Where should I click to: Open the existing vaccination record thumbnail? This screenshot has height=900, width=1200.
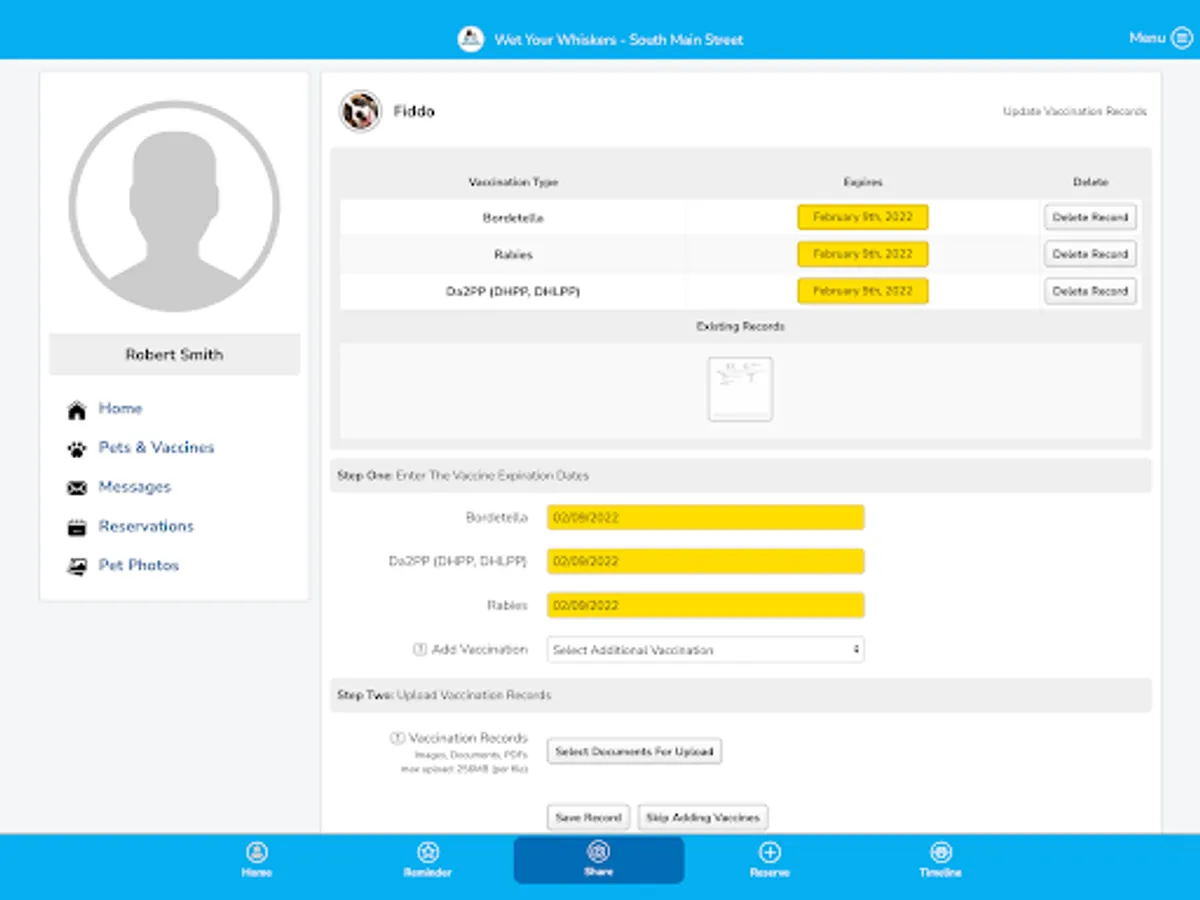tap(740, 389)
